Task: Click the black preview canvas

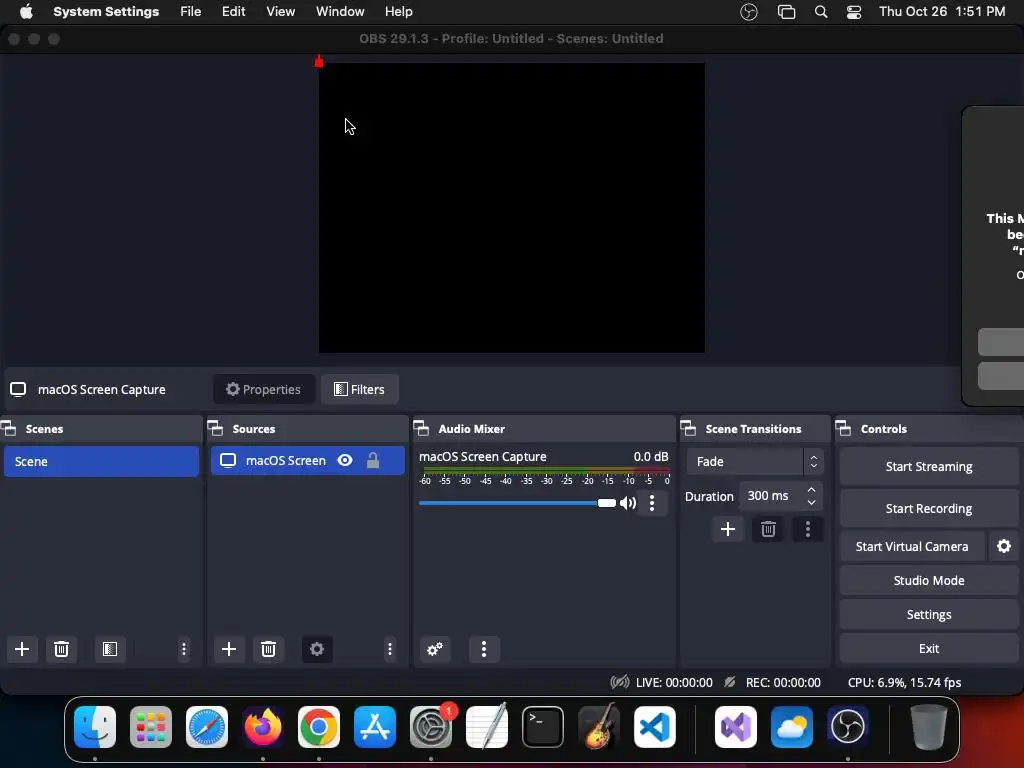Action: [511, 208]
